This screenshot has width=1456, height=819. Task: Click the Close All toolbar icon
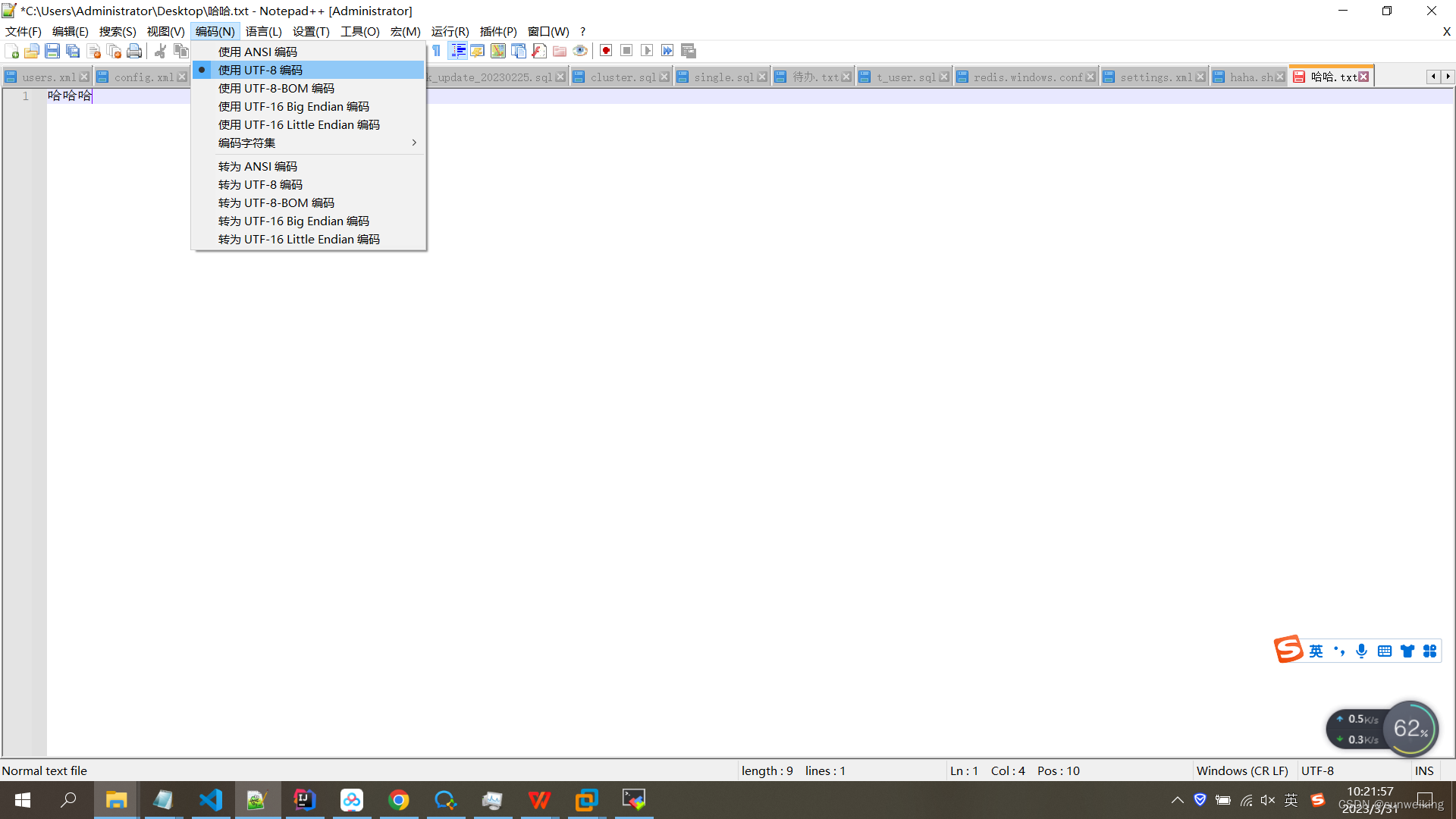[x=114, y=51]
